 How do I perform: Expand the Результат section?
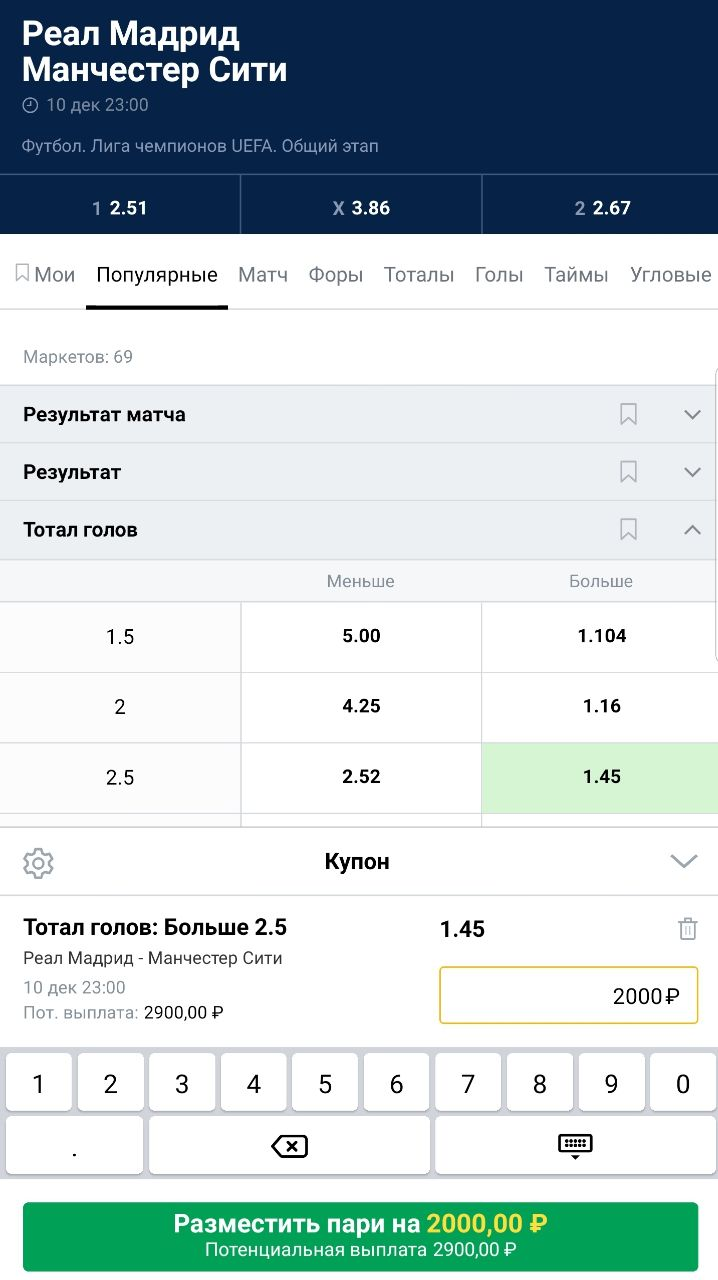tap(692, 472)
